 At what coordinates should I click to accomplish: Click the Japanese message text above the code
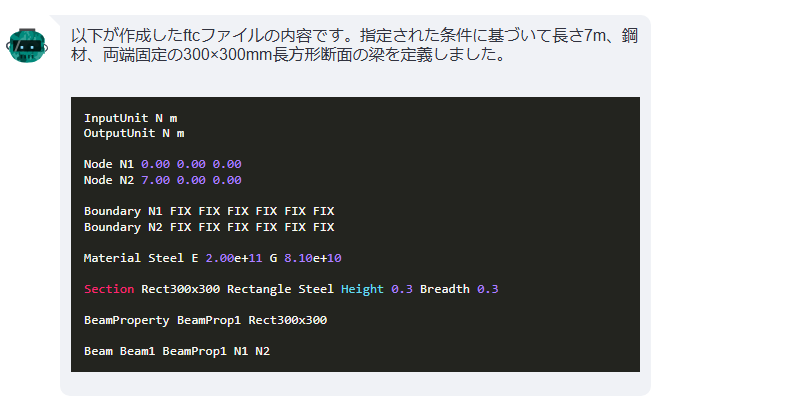(355, 46)
